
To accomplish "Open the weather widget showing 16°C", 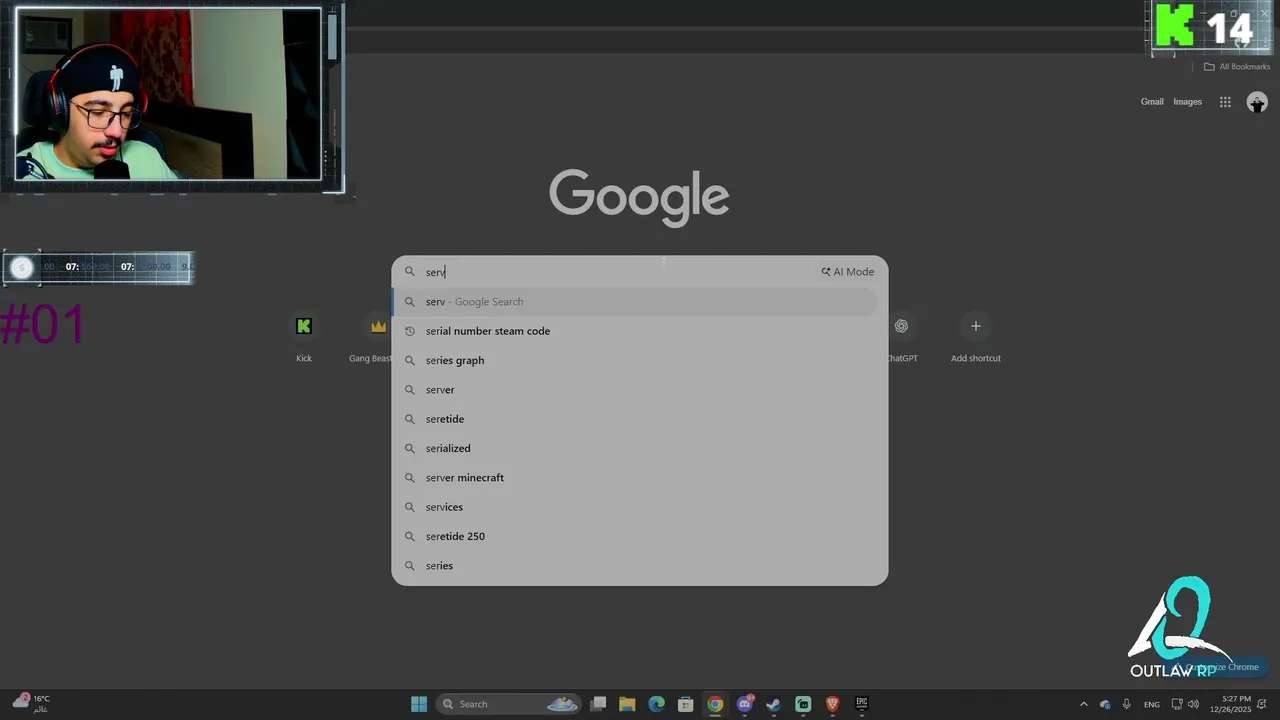I will point(30,703).
